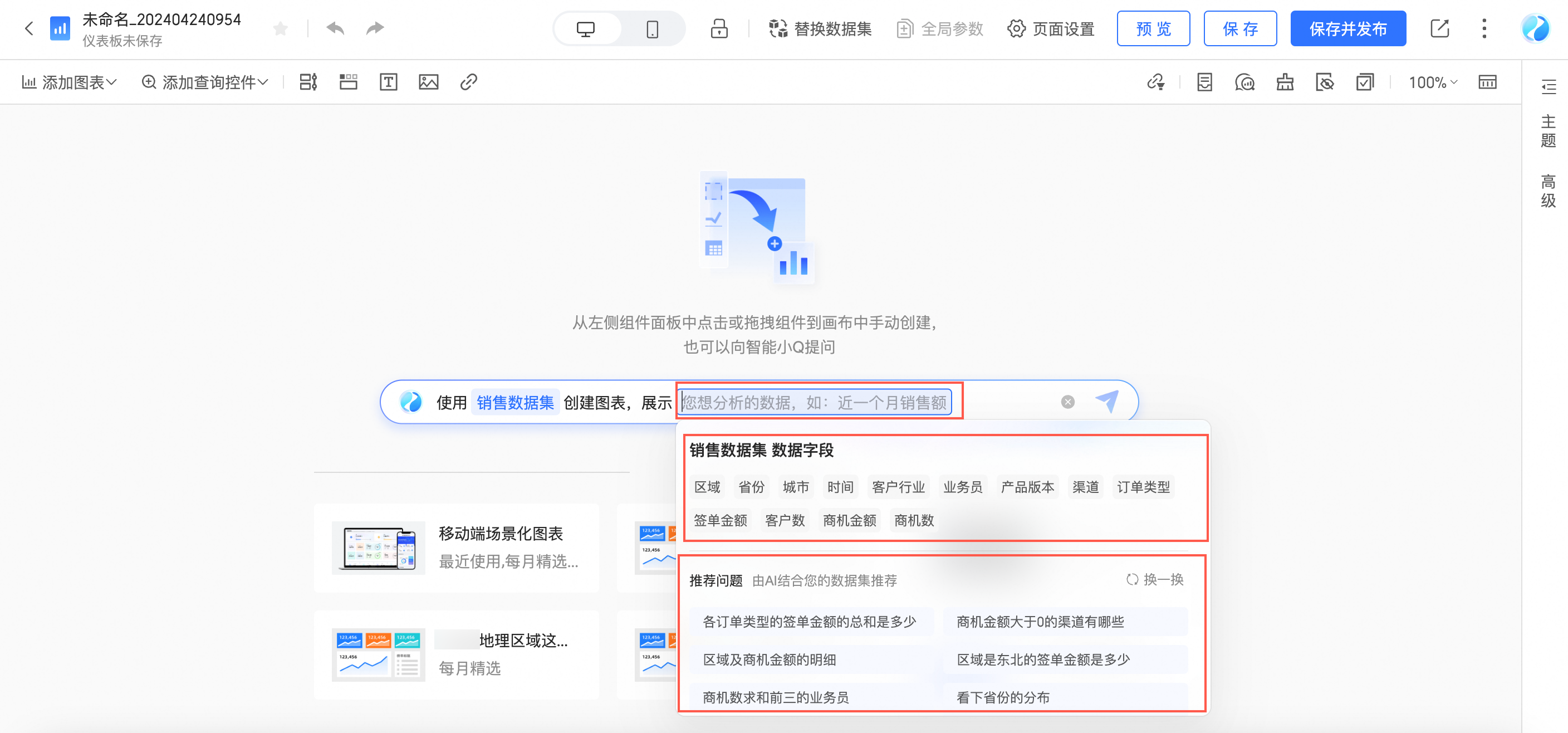Click the redo arrow icon
Screen dimensions: 1568x733
pyautogui.click(x=374, y=28)
